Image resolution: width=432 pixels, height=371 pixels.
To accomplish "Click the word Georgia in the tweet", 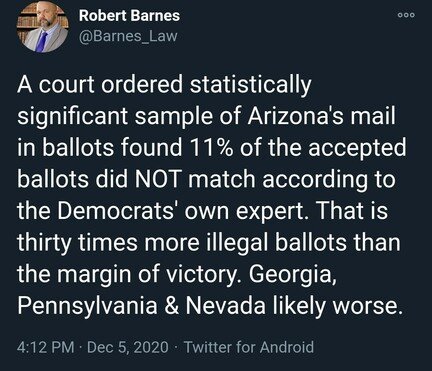I will coord(291,275).
